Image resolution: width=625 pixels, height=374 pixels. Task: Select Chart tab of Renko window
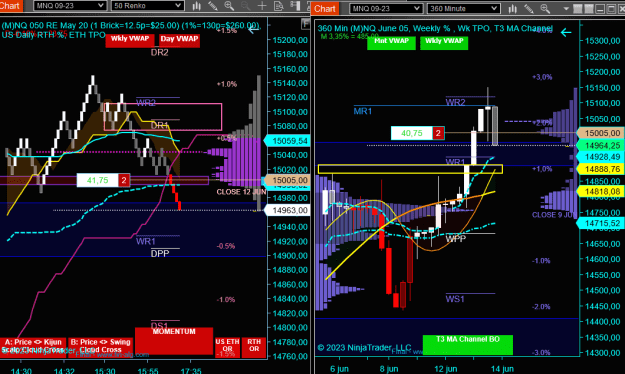tap(10, 6)
